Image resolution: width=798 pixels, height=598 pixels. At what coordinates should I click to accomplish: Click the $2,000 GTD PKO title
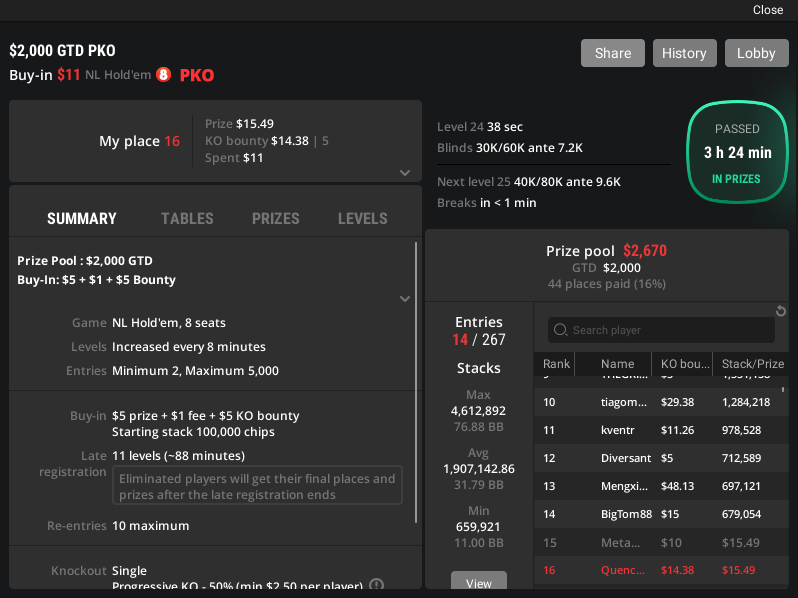click(63, 50)
